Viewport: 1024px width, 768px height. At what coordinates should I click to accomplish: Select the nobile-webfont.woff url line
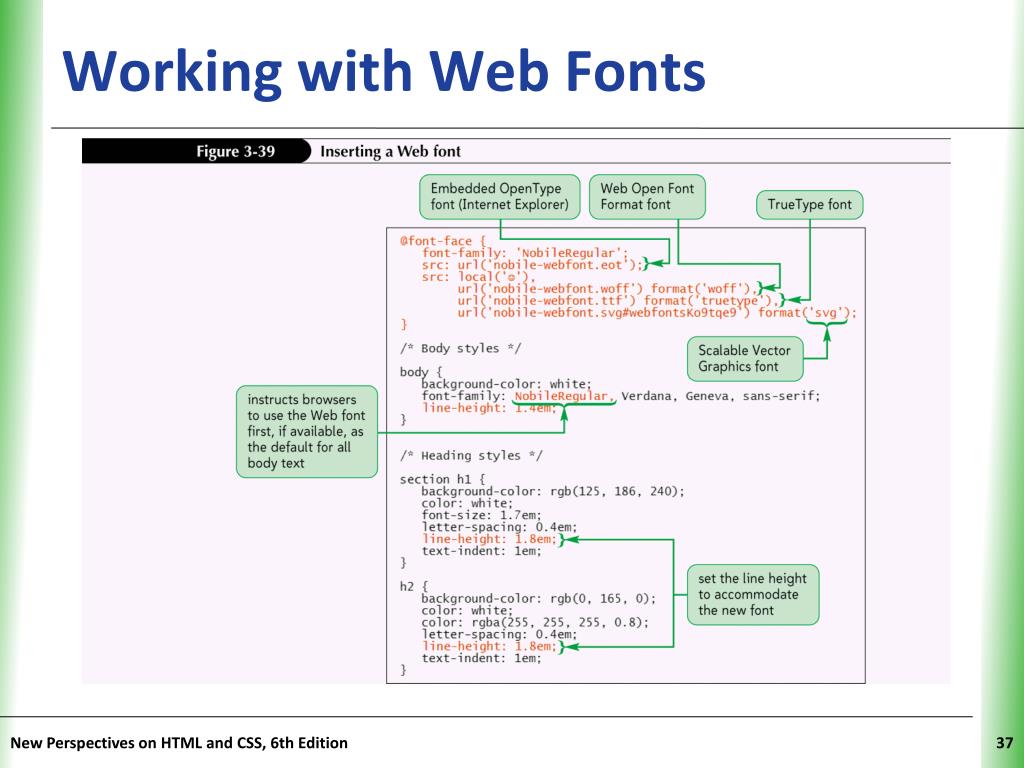[607, 289]
